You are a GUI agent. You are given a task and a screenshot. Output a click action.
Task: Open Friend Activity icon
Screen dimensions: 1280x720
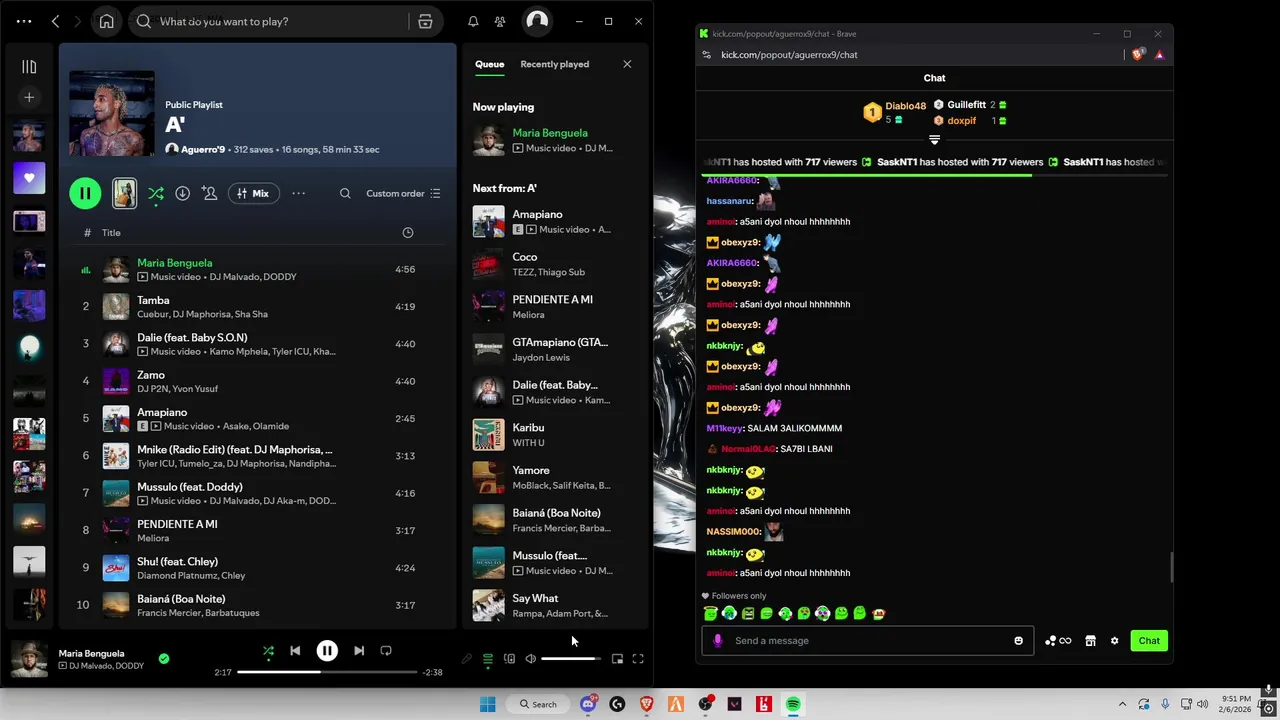point(500,21)
